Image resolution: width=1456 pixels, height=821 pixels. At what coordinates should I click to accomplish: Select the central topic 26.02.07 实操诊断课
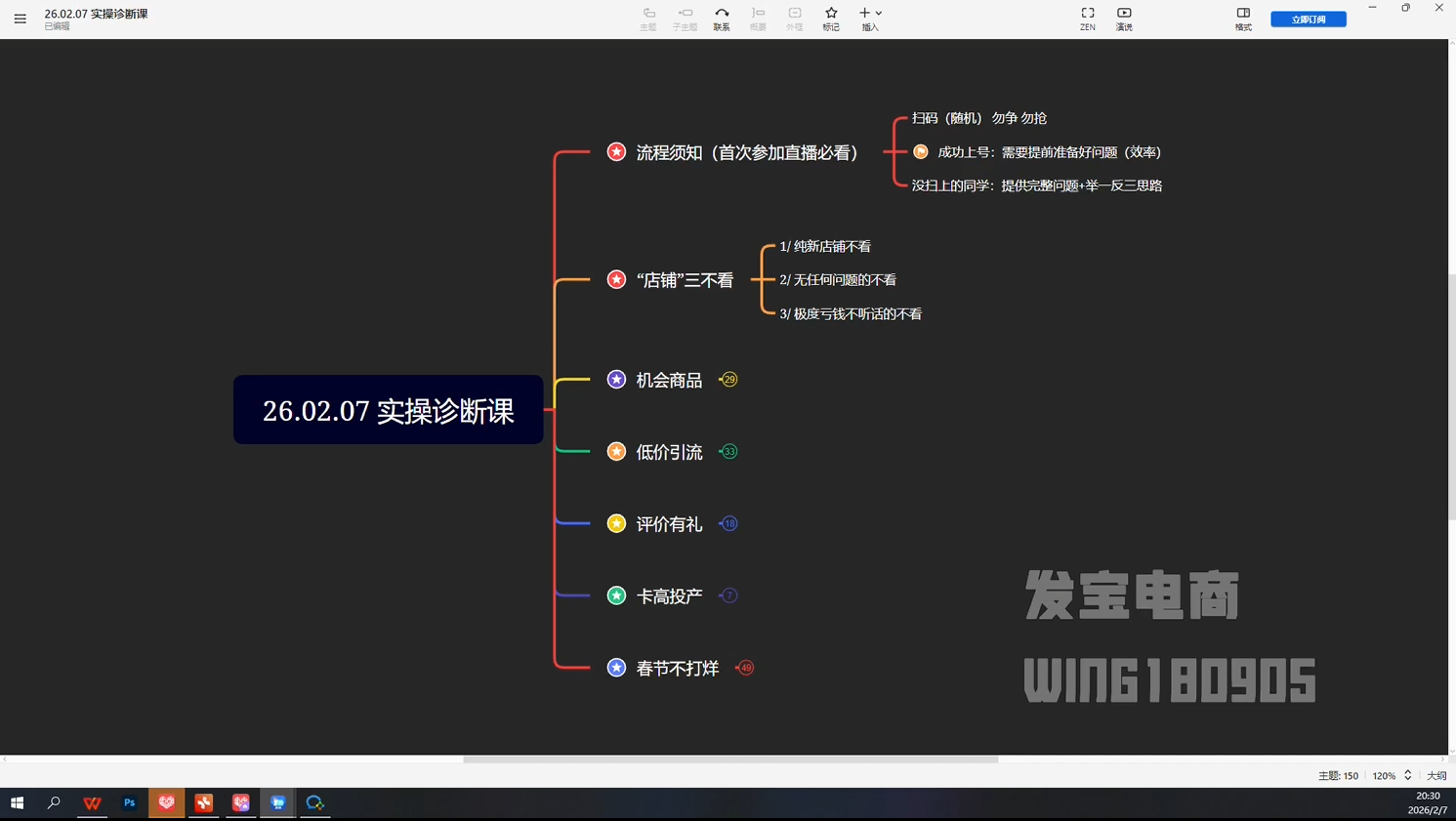pos(388,410)
